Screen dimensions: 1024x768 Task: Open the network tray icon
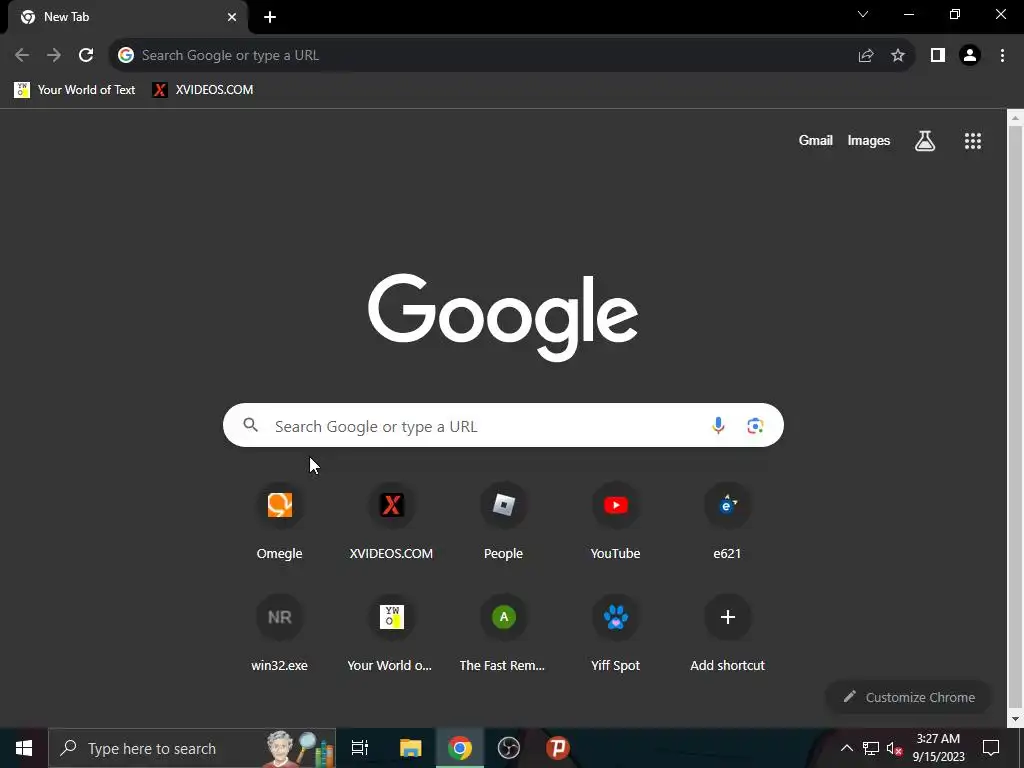tap(871, 748)
